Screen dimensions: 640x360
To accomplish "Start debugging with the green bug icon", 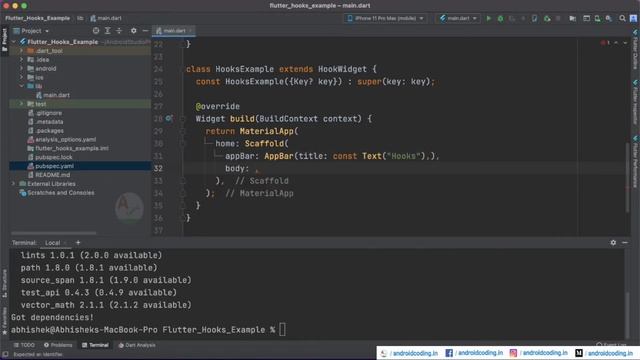I will click(500, 18).
